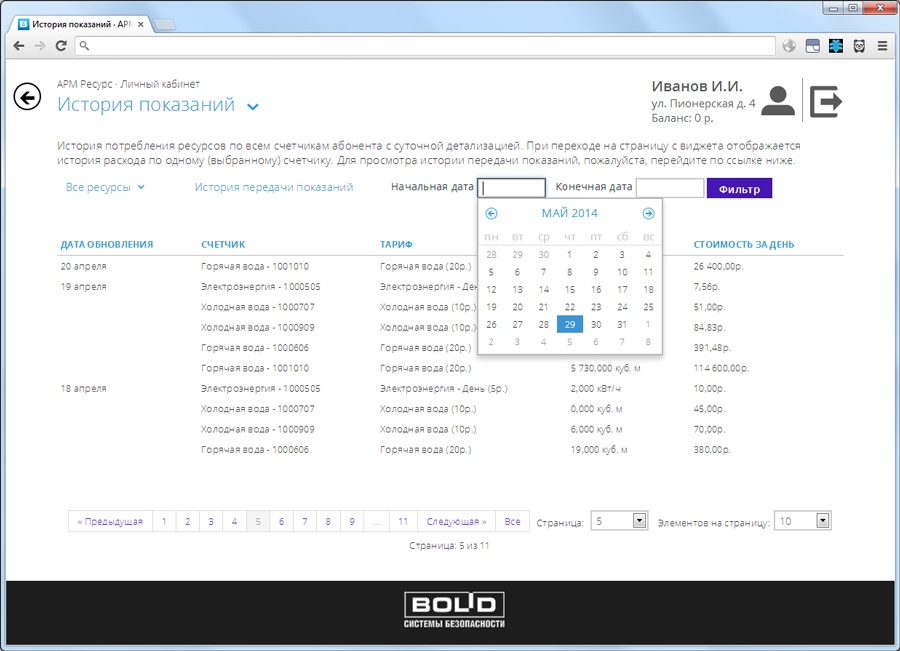Open История передачи показаний link
This screenshot has height=651, width=900.
pos(273,187)
